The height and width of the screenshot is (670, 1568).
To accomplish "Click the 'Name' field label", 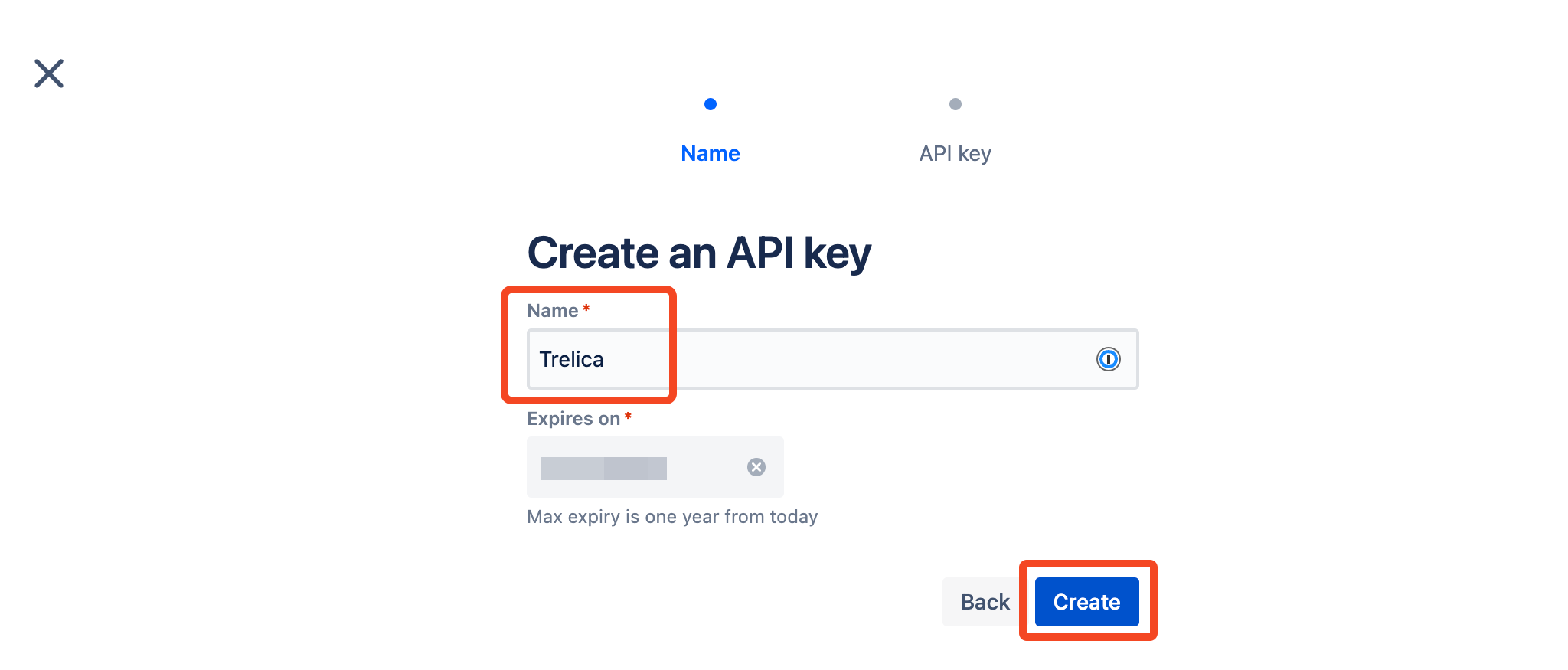I will [553, 311].
